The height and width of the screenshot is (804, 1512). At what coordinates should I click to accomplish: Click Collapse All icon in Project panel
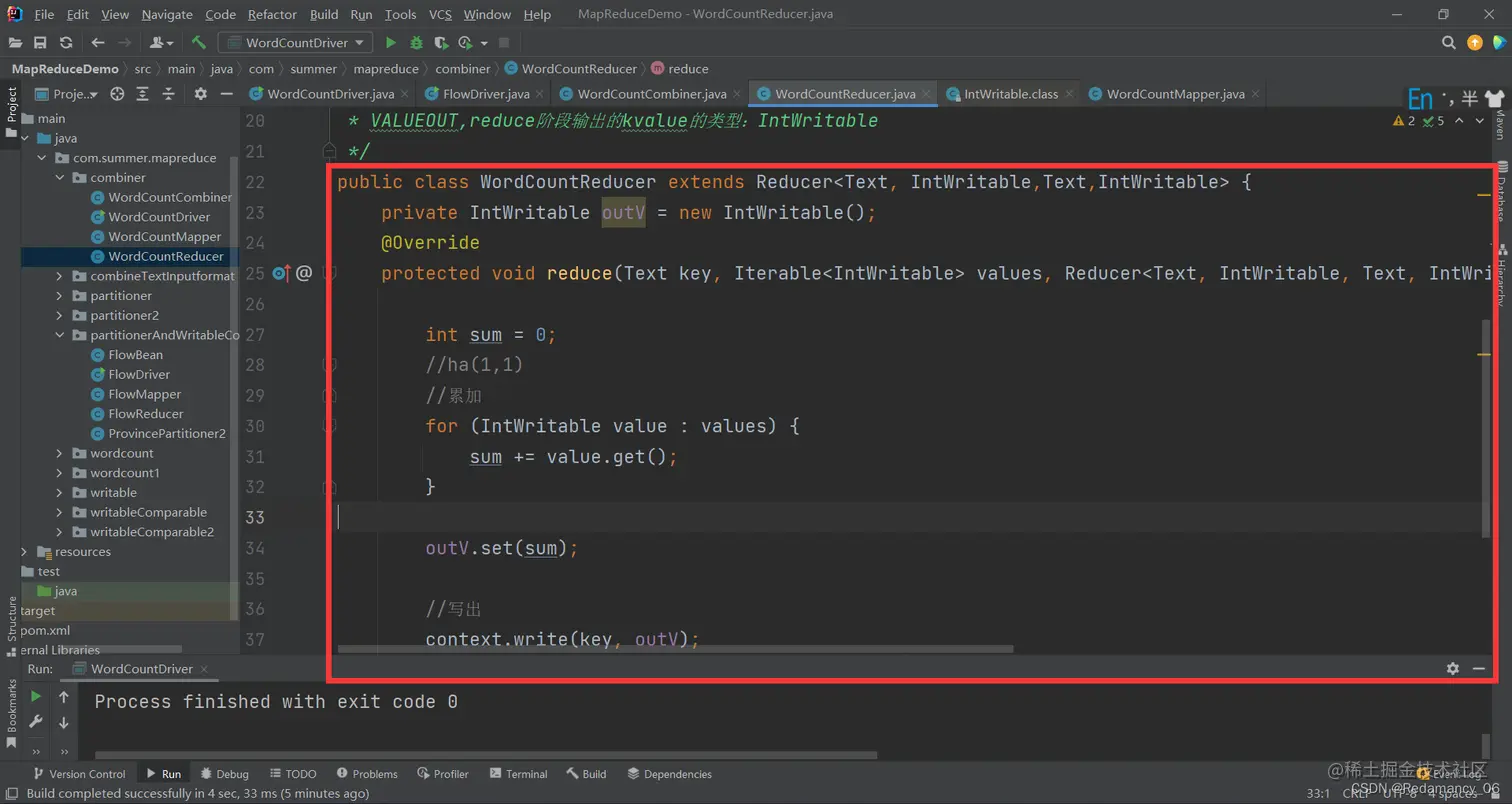click(x=169, y=94)
